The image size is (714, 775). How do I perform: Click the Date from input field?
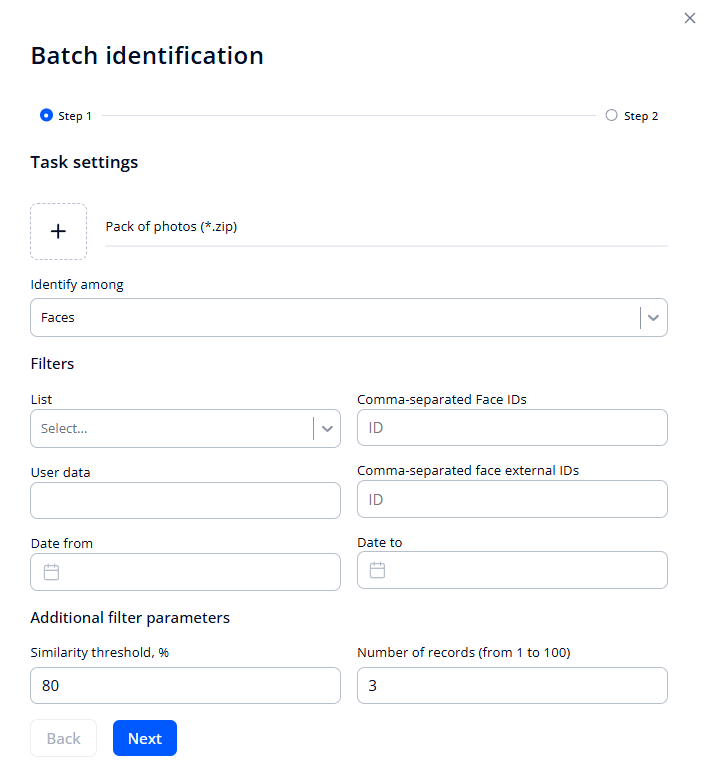[200, 572]
